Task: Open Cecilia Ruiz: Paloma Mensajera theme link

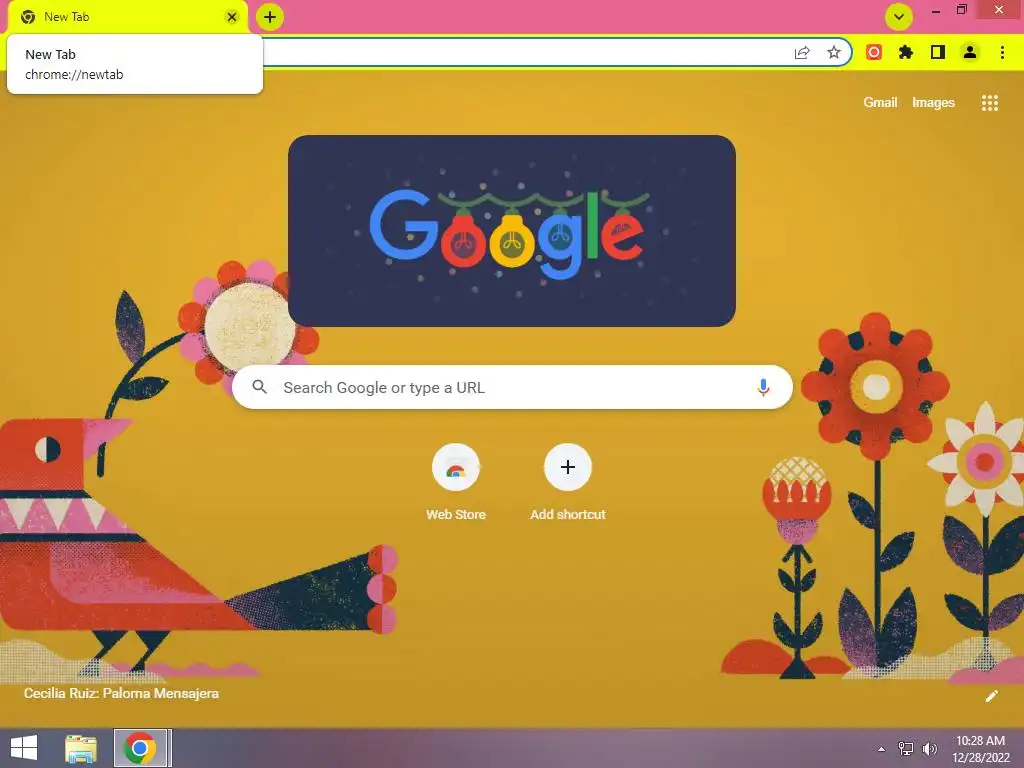Action: (x=121, y=693)
